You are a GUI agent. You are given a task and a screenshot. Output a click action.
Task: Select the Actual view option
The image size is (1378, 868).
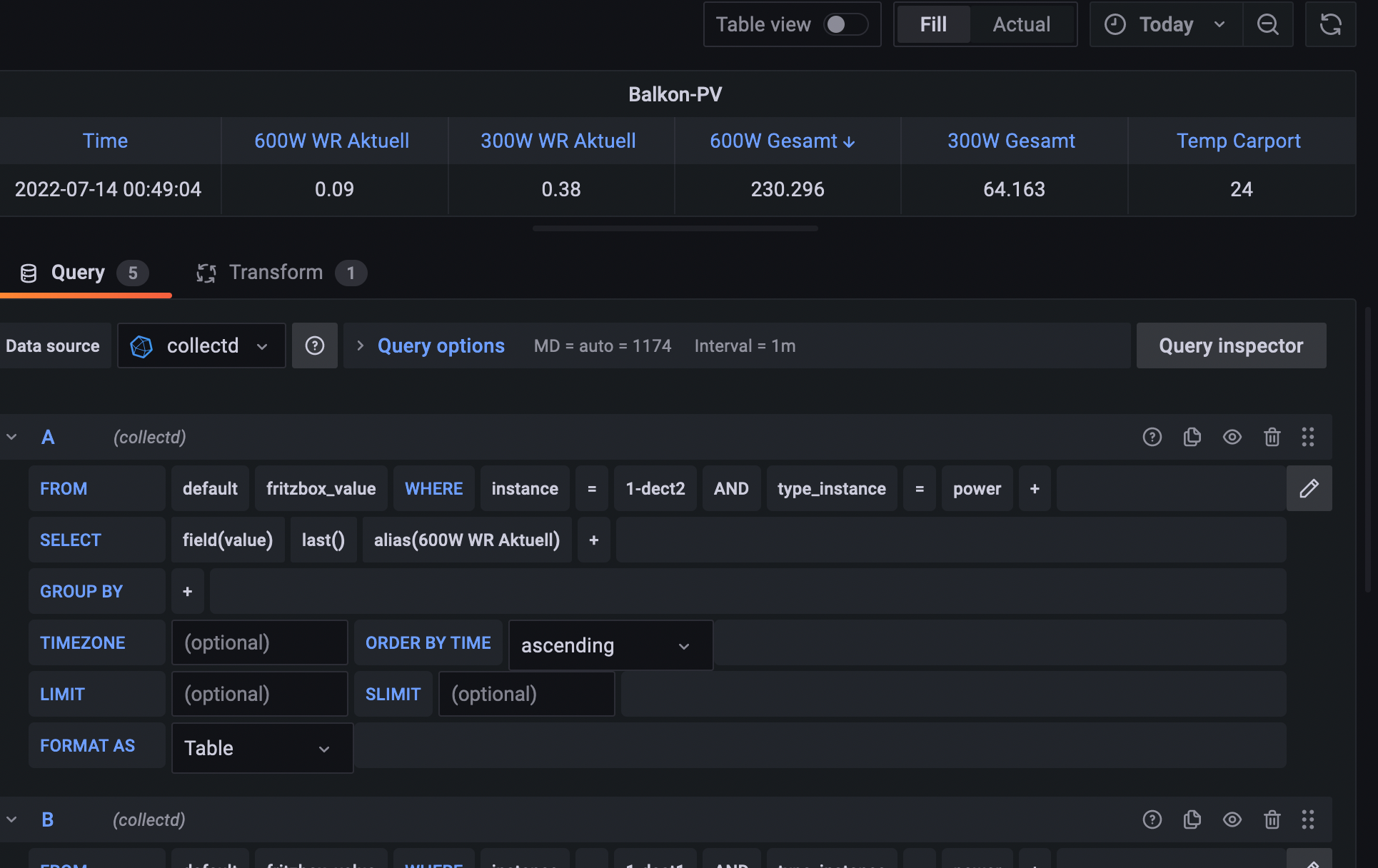1021,25
